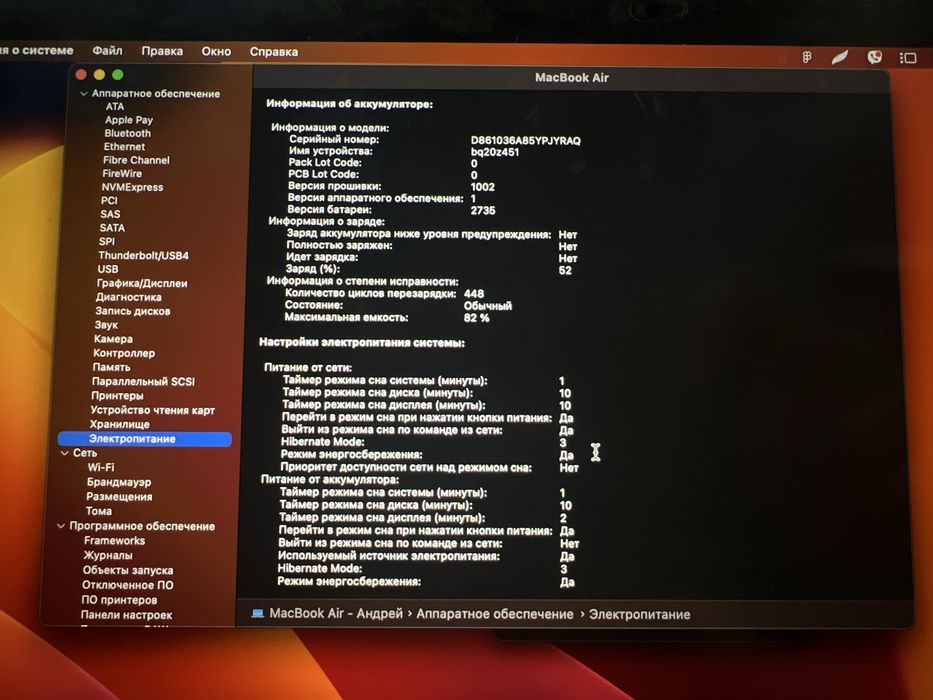933x700 pixels.
Task: Click the serial number D861036A85YPJYRAQ
Action: [525, 141]
